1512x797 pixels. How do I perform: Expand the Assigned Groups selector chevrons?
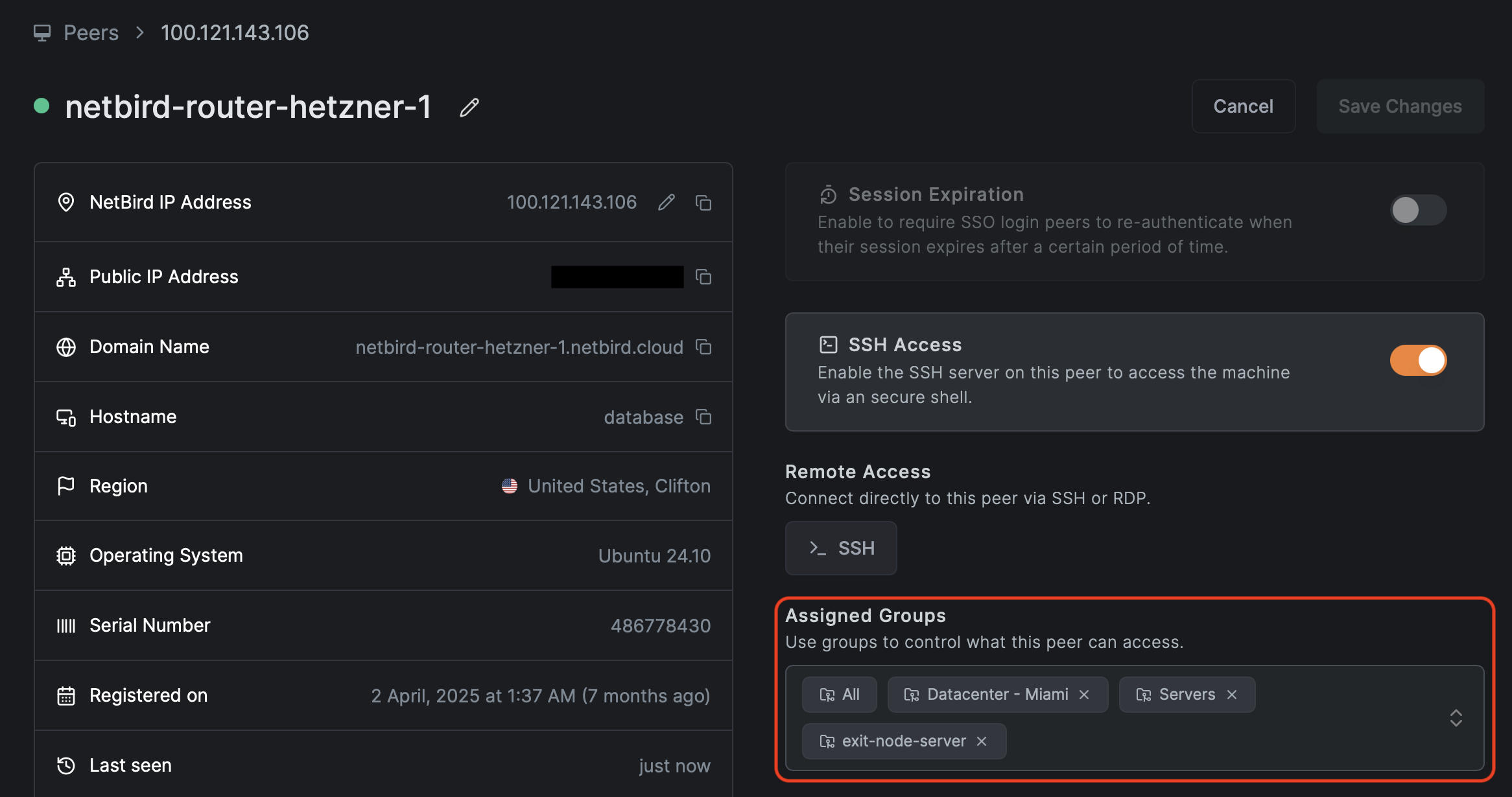[1456, 718]
